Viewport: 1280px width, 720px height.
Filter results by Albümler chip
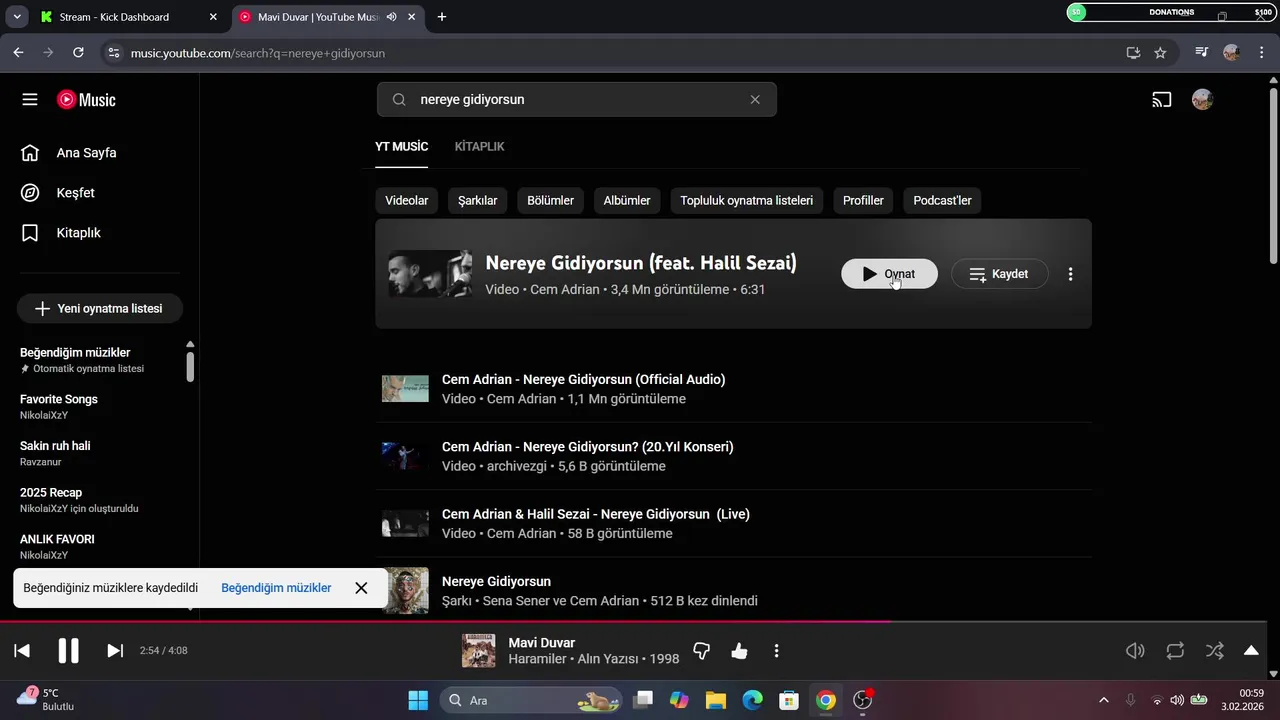[x=627, y=200]
